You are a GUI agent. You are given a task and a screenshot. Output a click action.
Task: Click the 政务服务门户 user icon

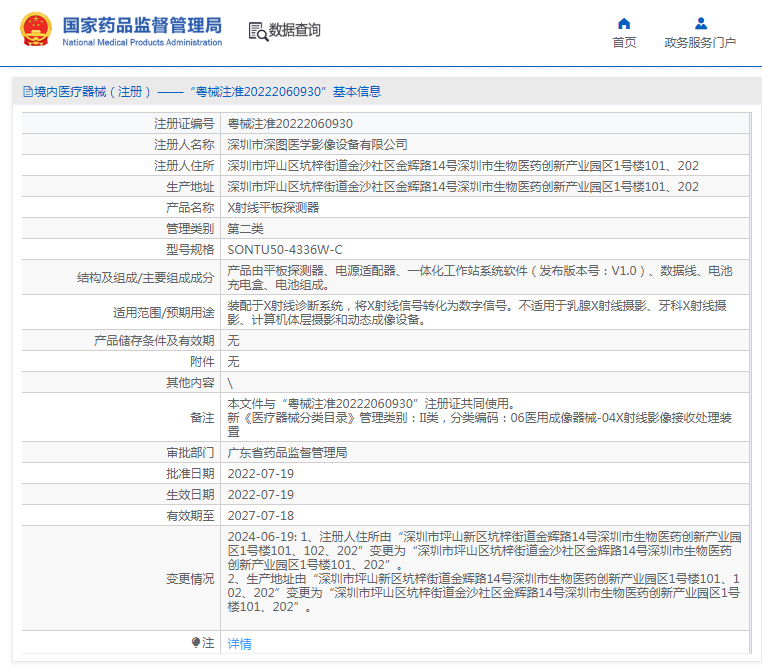700,23
